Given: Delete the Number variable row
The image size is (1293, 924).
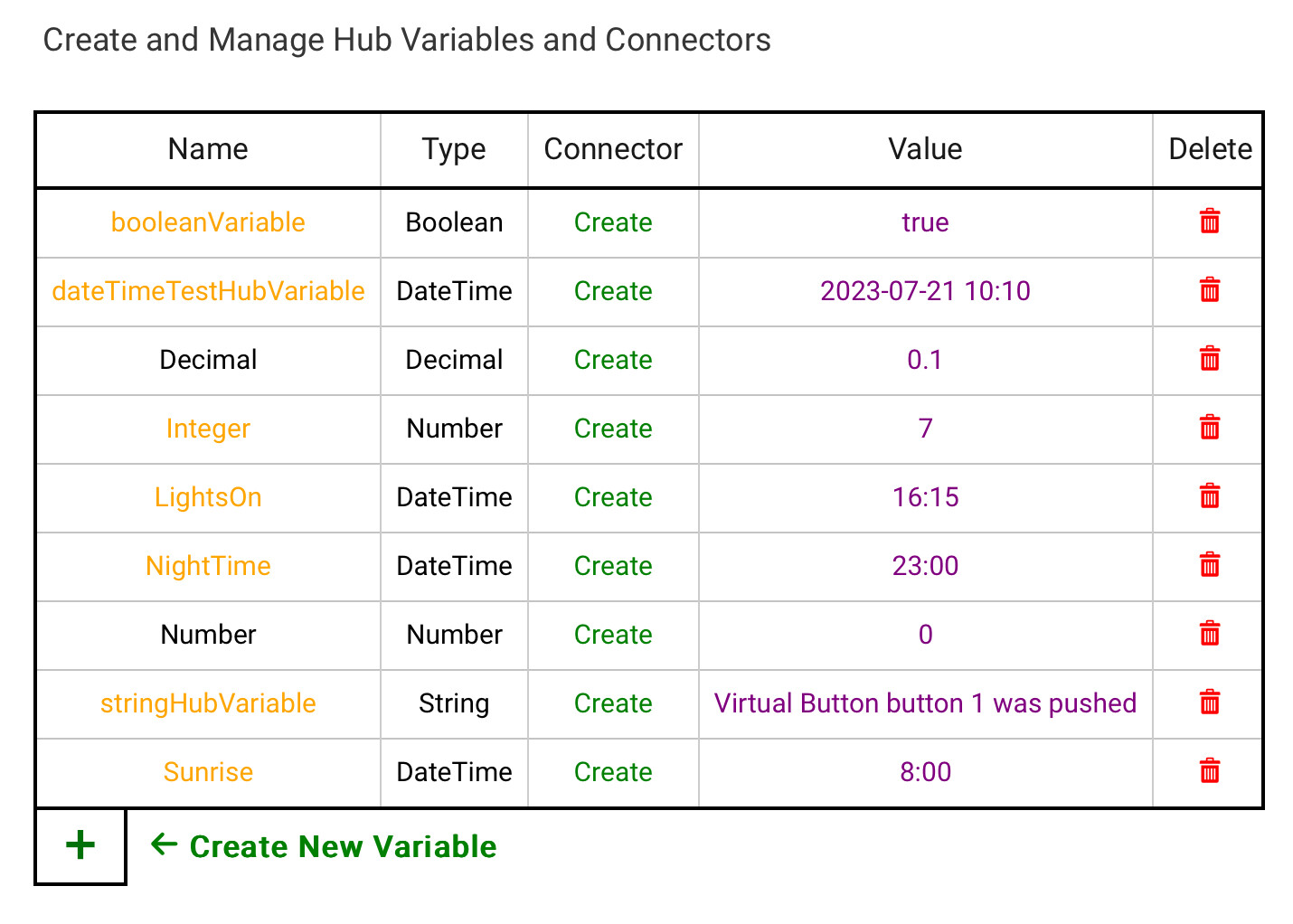Looking at the screenshot, I should [x=1209, y=634].
